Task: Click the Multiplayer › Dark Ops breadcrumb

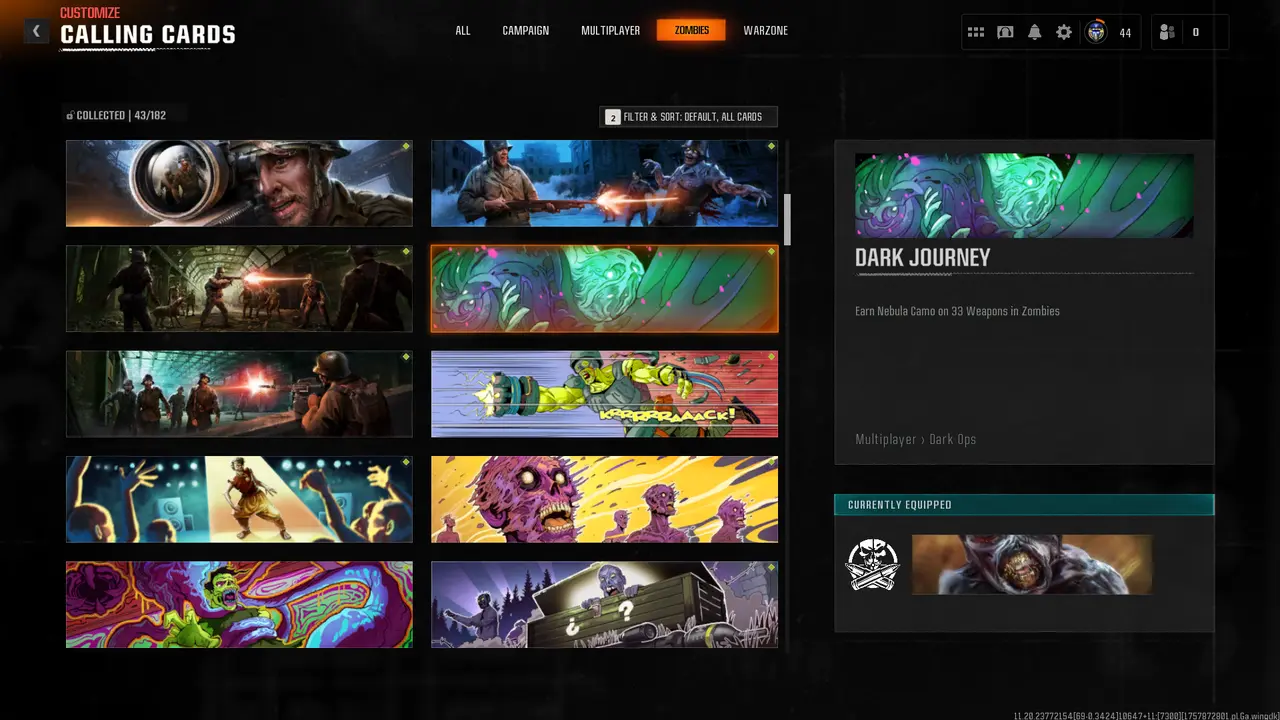Action: pos(915,439)
